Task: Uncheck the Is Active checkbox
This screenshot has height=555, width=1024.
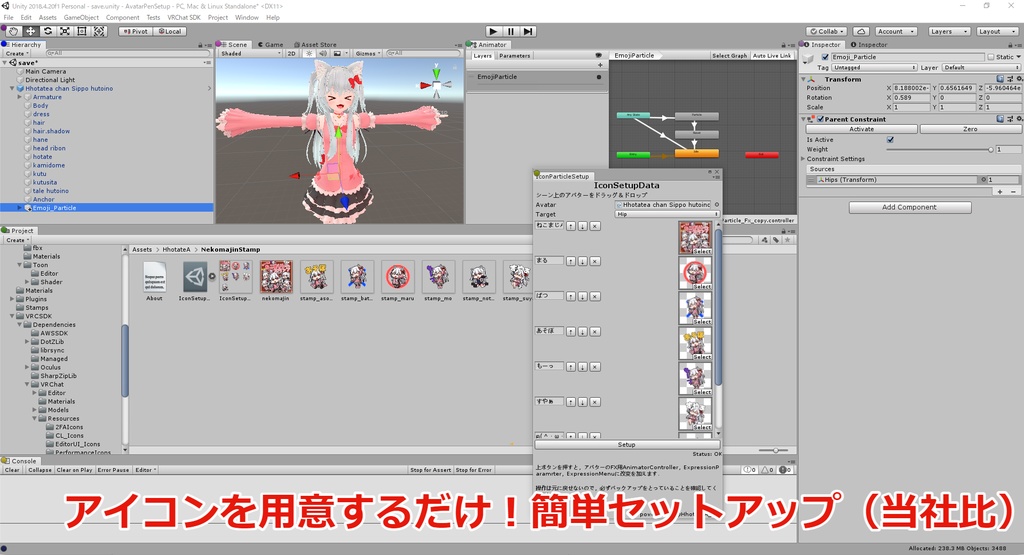Action: tap(890, 140)
